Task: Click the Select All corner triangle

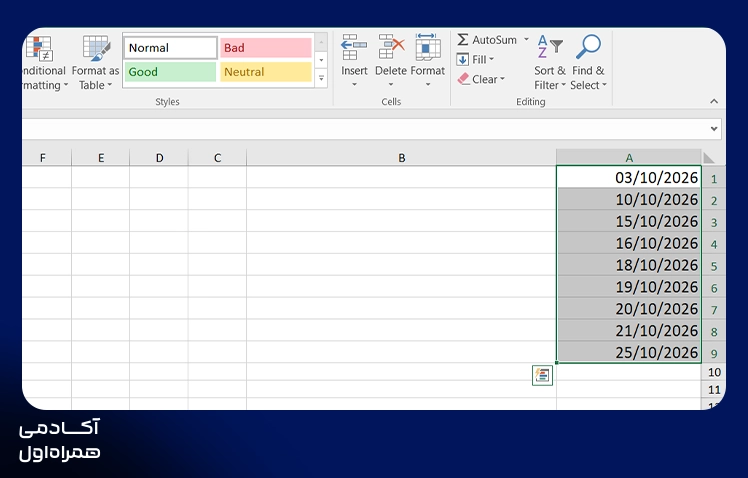Action: pos(709,158)
